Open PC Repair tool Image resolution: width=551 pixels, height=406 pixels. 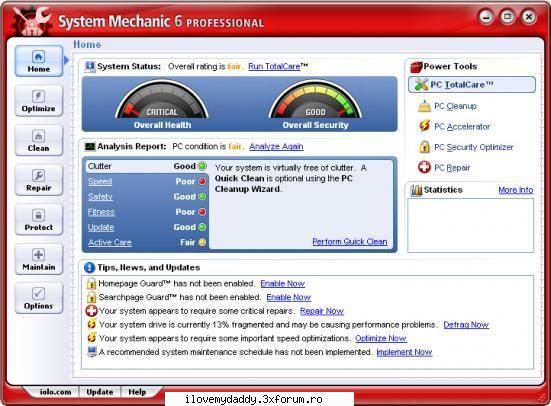tap(452, 168)
